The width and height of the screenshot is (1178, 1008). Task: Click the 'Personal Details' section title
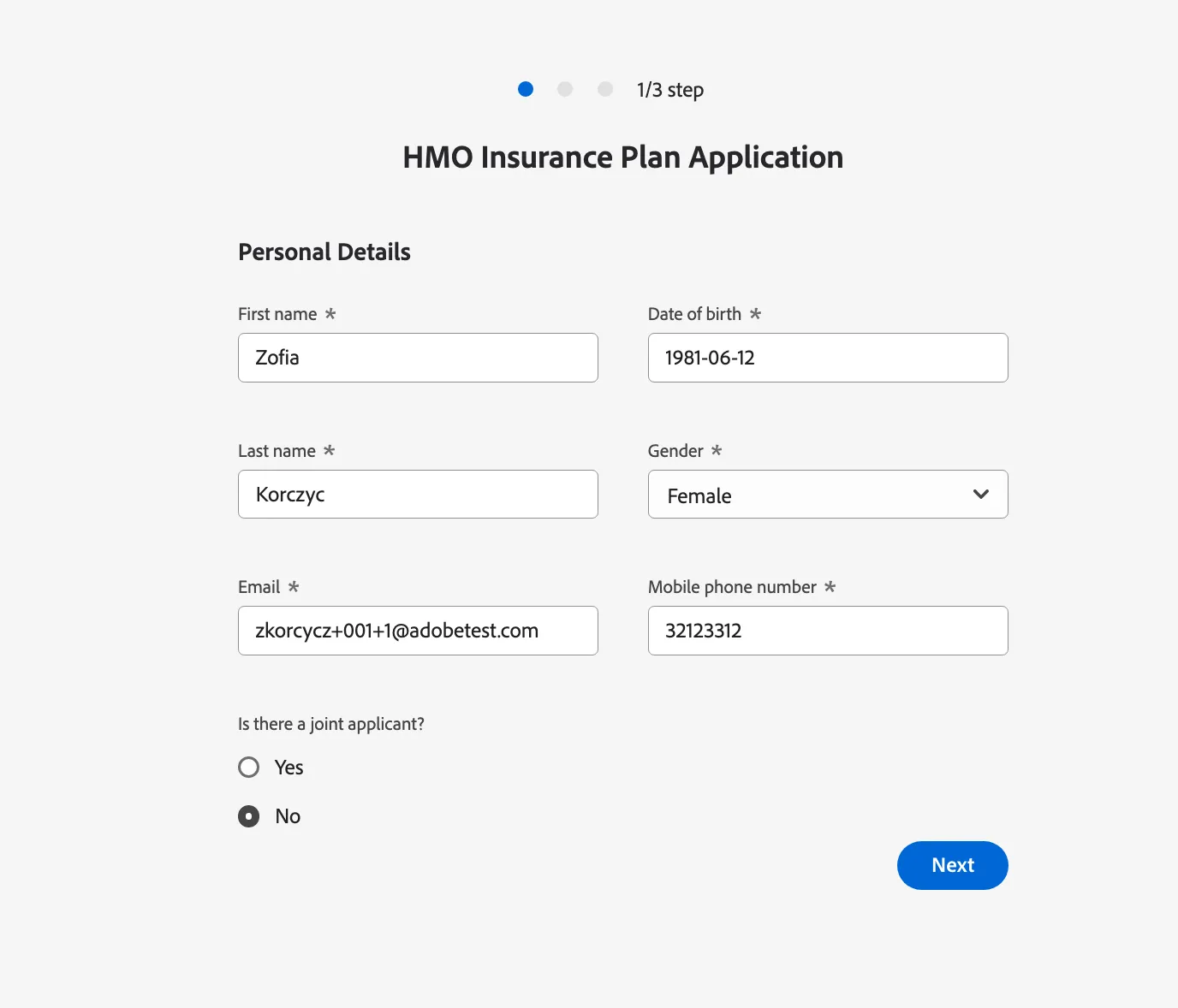(324, 252)
